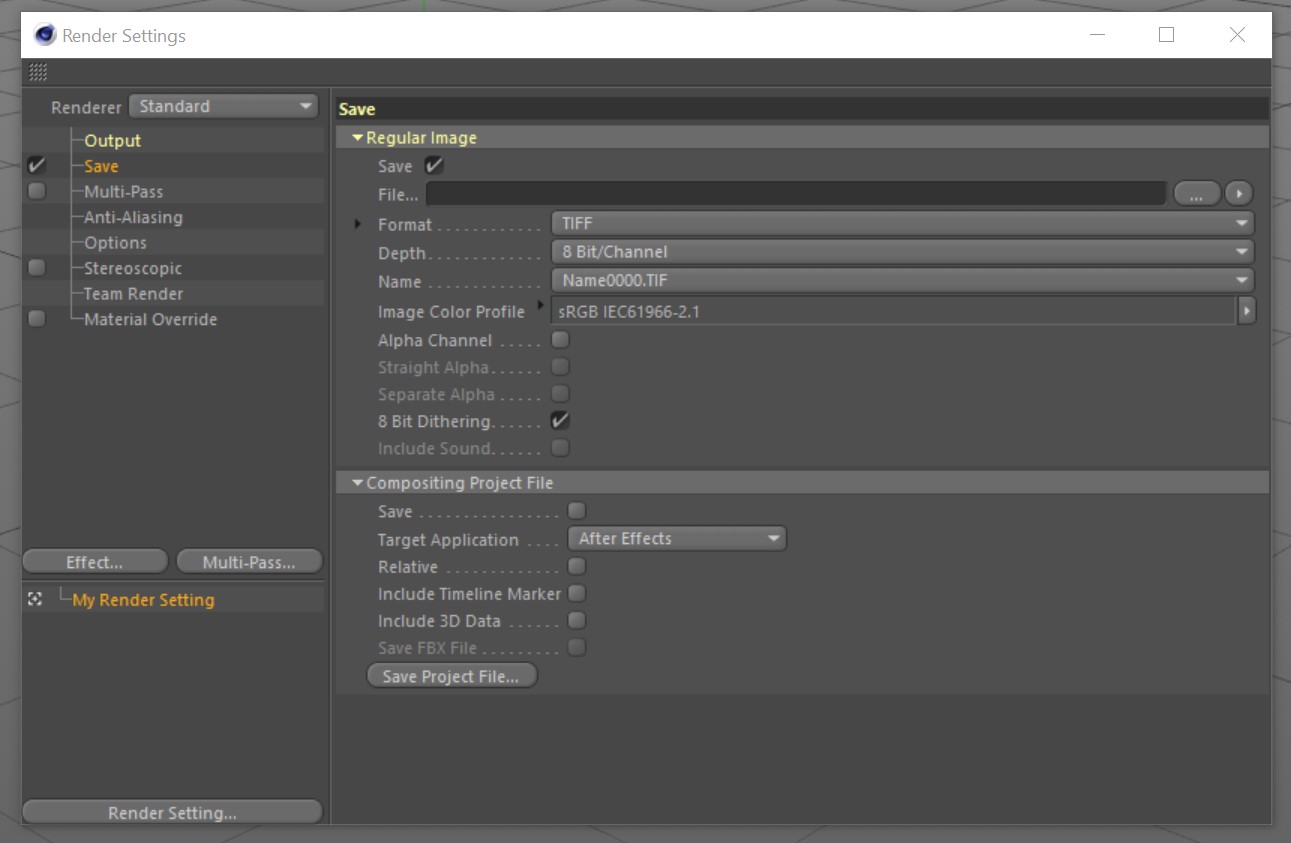This screenshot has width=1291, height=843.
Task: Open the Renderer Standard dropdown
Action: click(x=224, y=106)
